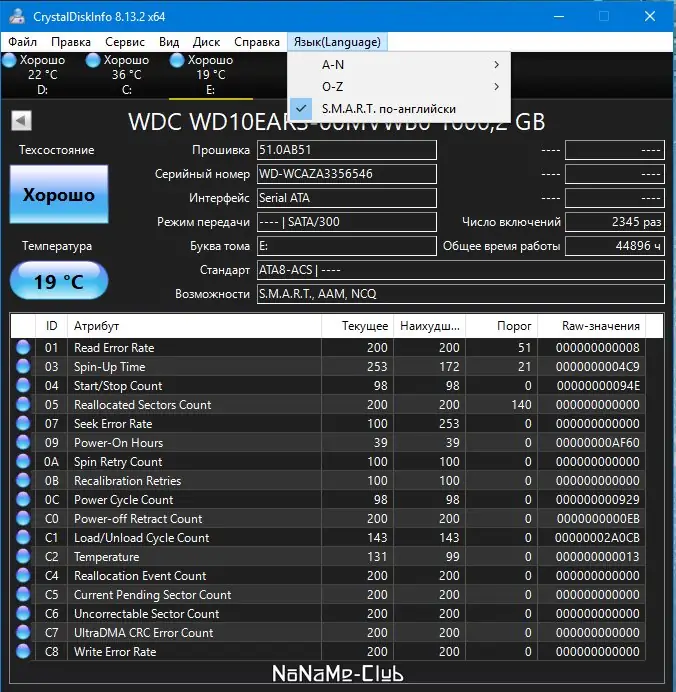Image resolution: width=676 pixels, height=692 pixels.
Task: Click status orb for Uncorrectable Sector Count row
Action: [x=23, y=613]
